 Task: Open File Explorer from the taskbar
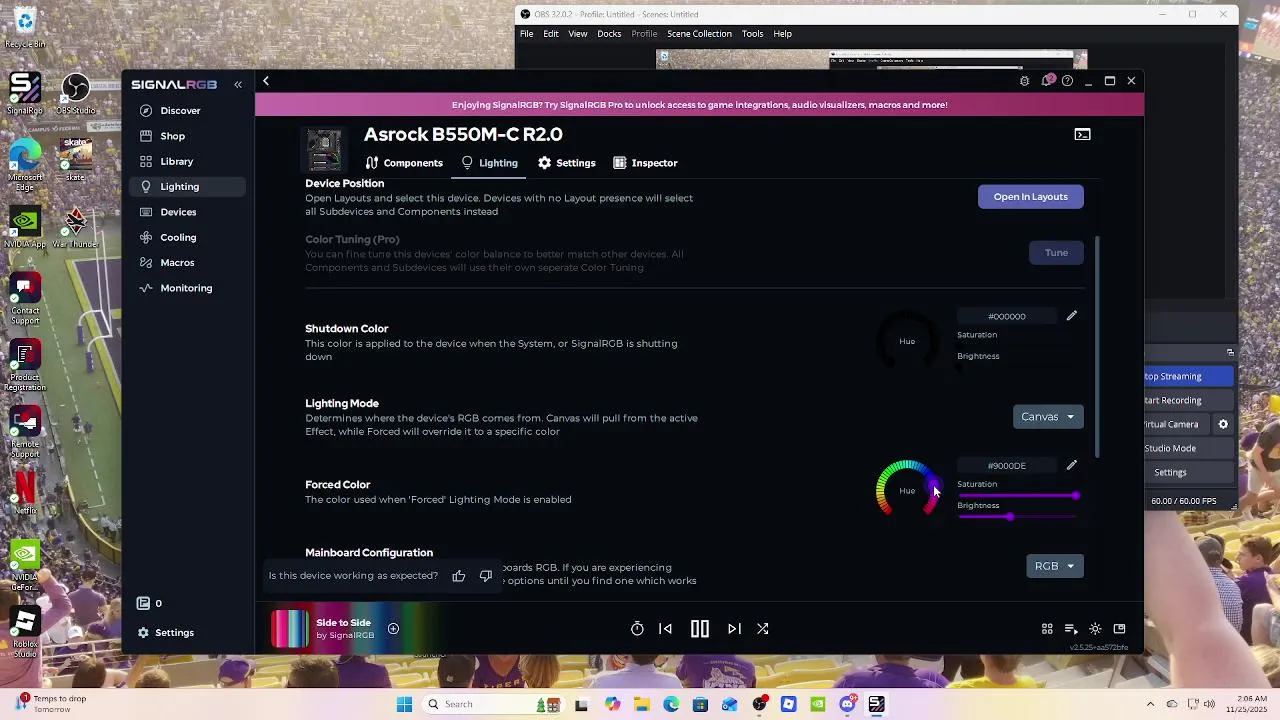pos(641,704)
